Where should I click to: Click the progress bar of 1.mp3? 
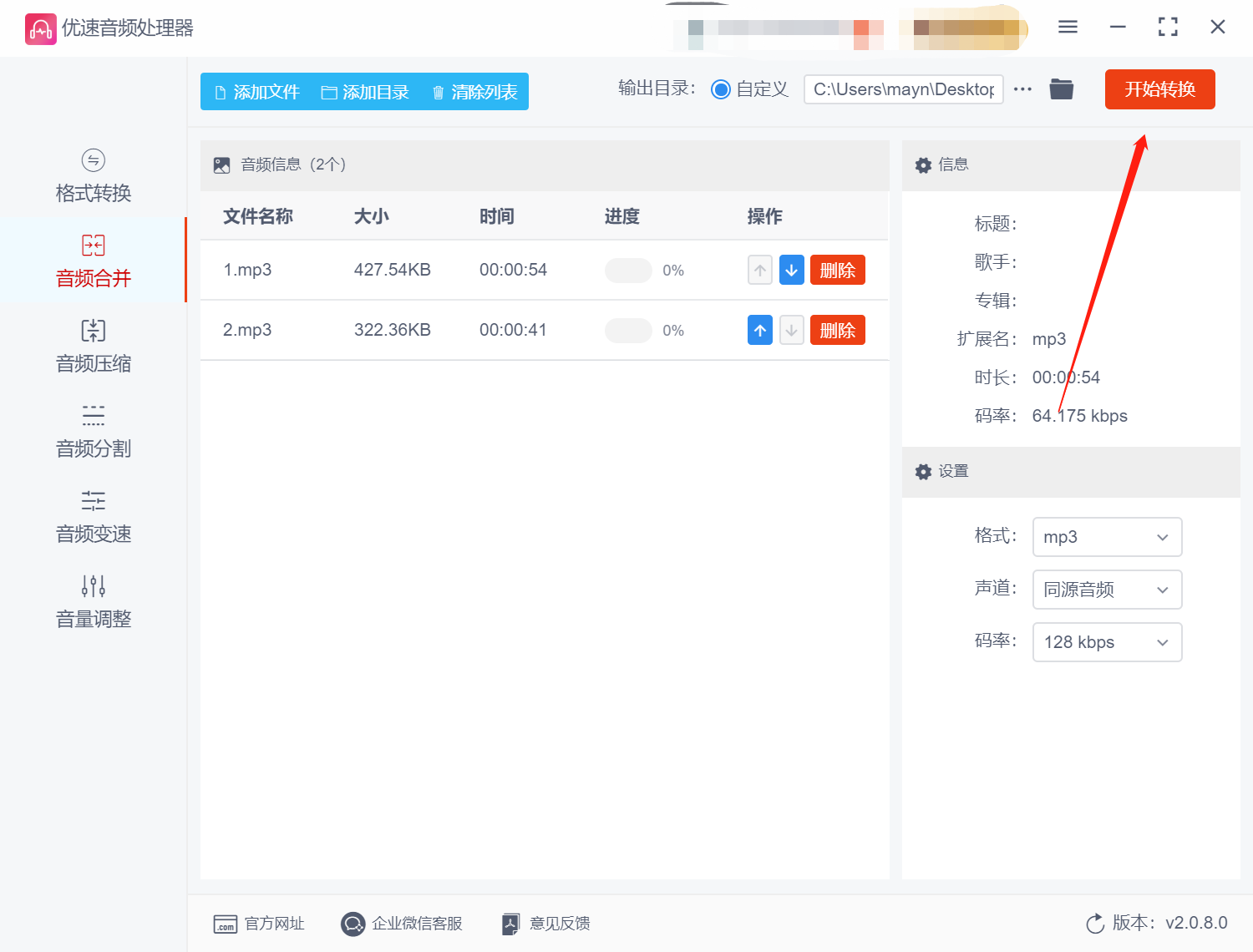tap(628, 270)
